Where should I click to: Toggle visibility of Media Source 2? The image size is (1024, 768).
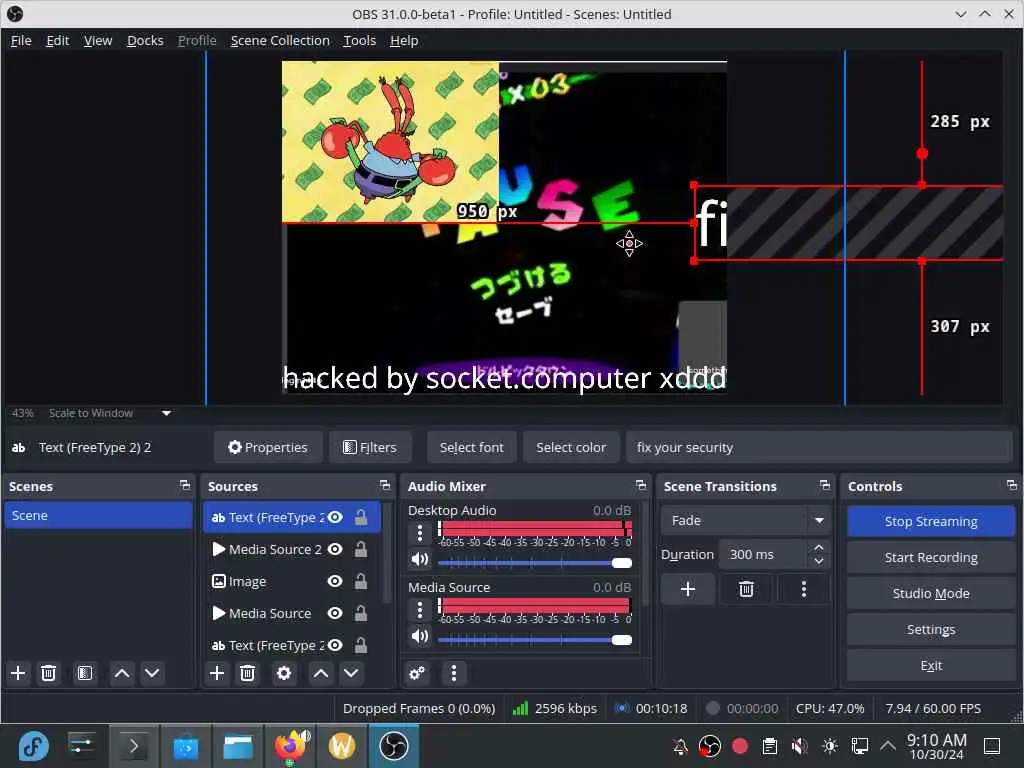[335, 549]
